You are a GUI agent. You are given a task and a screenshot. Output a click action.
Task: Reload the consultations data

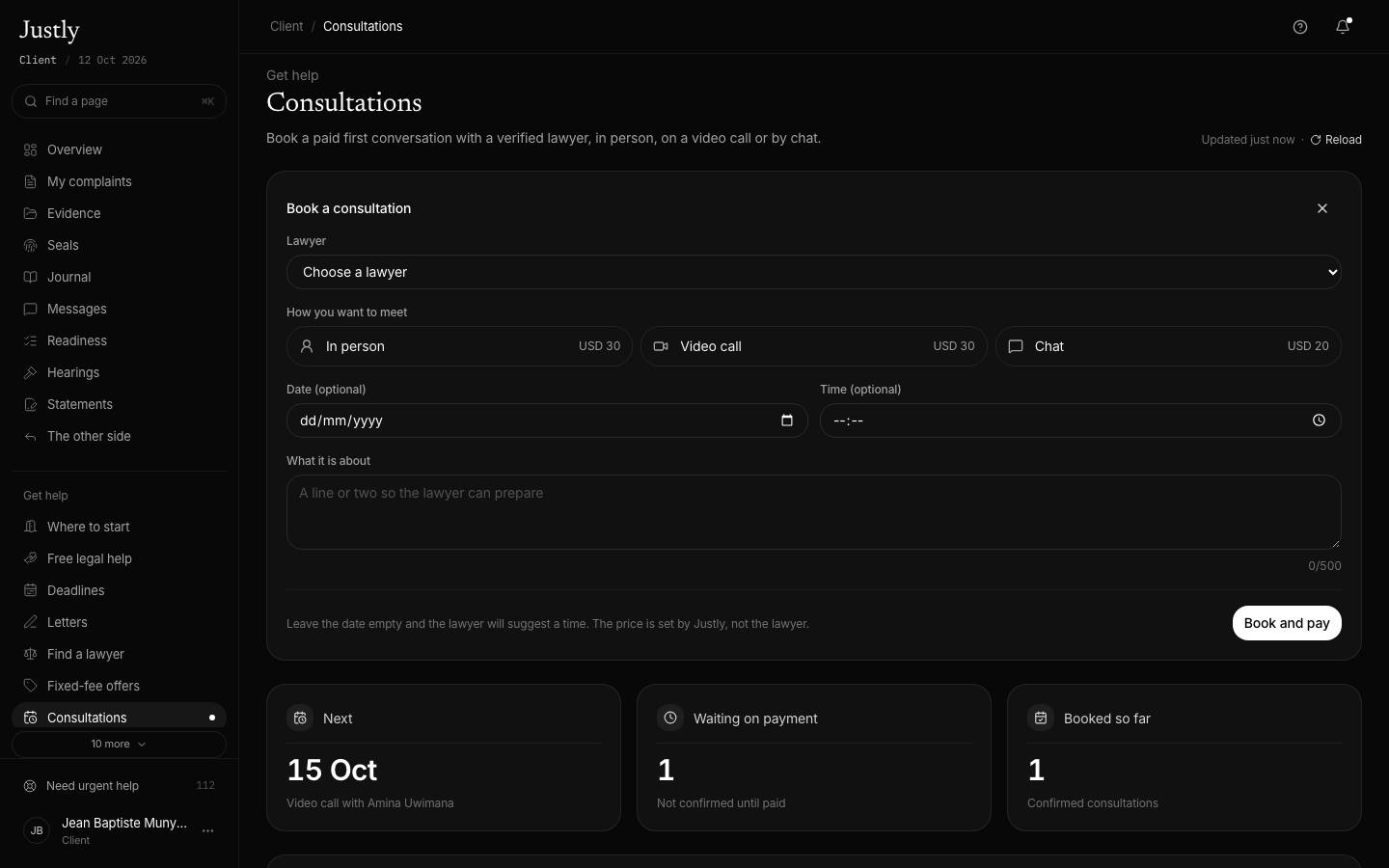click(x=1336, y=140)
